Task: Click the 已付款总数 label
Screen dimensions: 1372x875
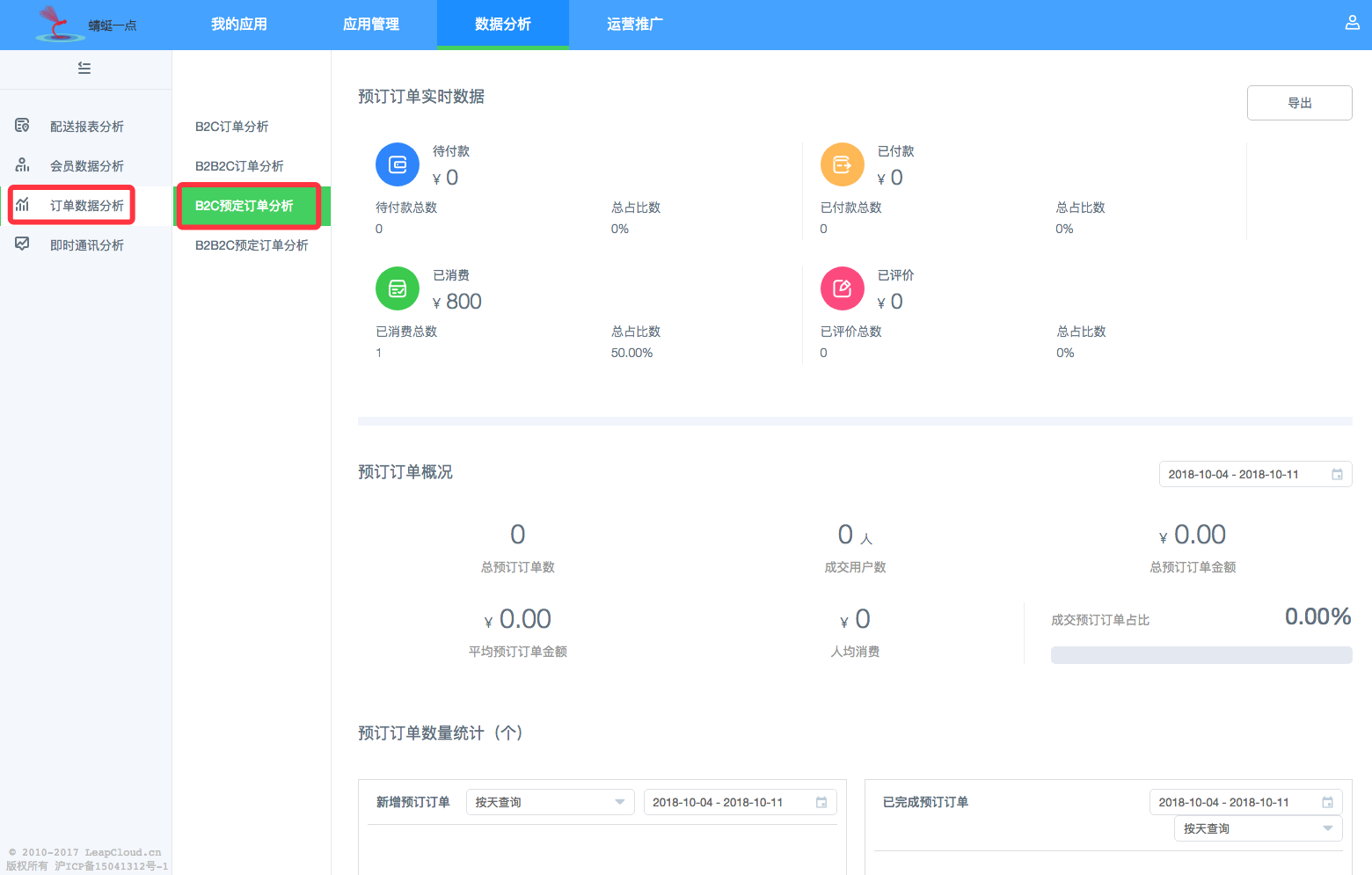Action: pyautogui.click(x=851, y=208)
